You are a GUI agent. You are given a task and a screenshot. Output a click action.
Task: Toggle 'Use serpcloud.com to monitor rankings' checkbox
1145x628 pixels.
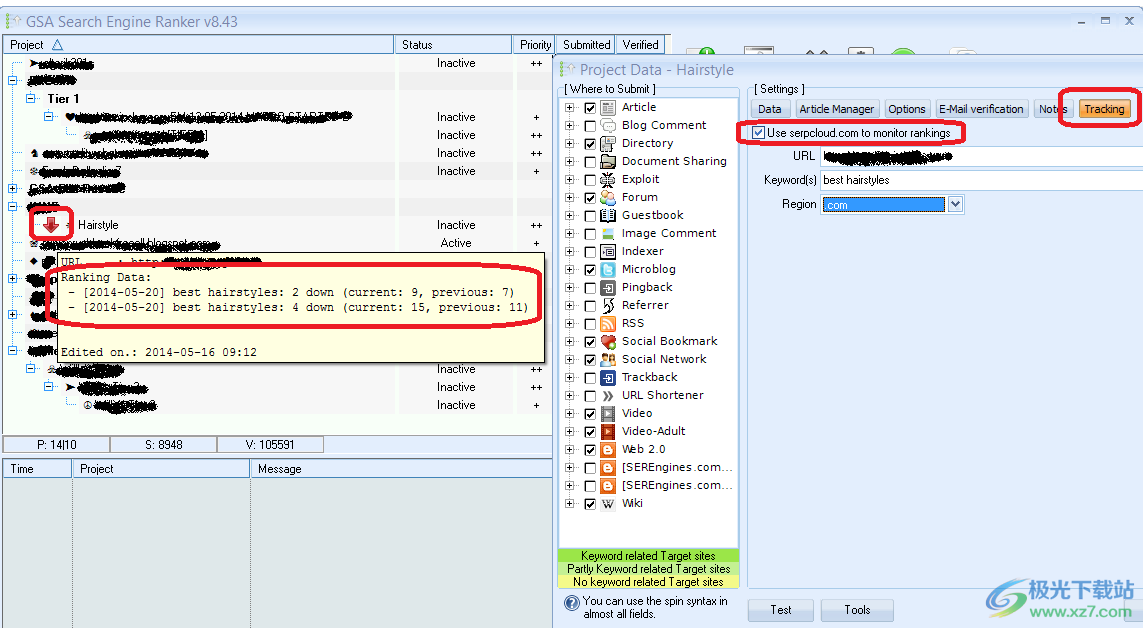759,133
